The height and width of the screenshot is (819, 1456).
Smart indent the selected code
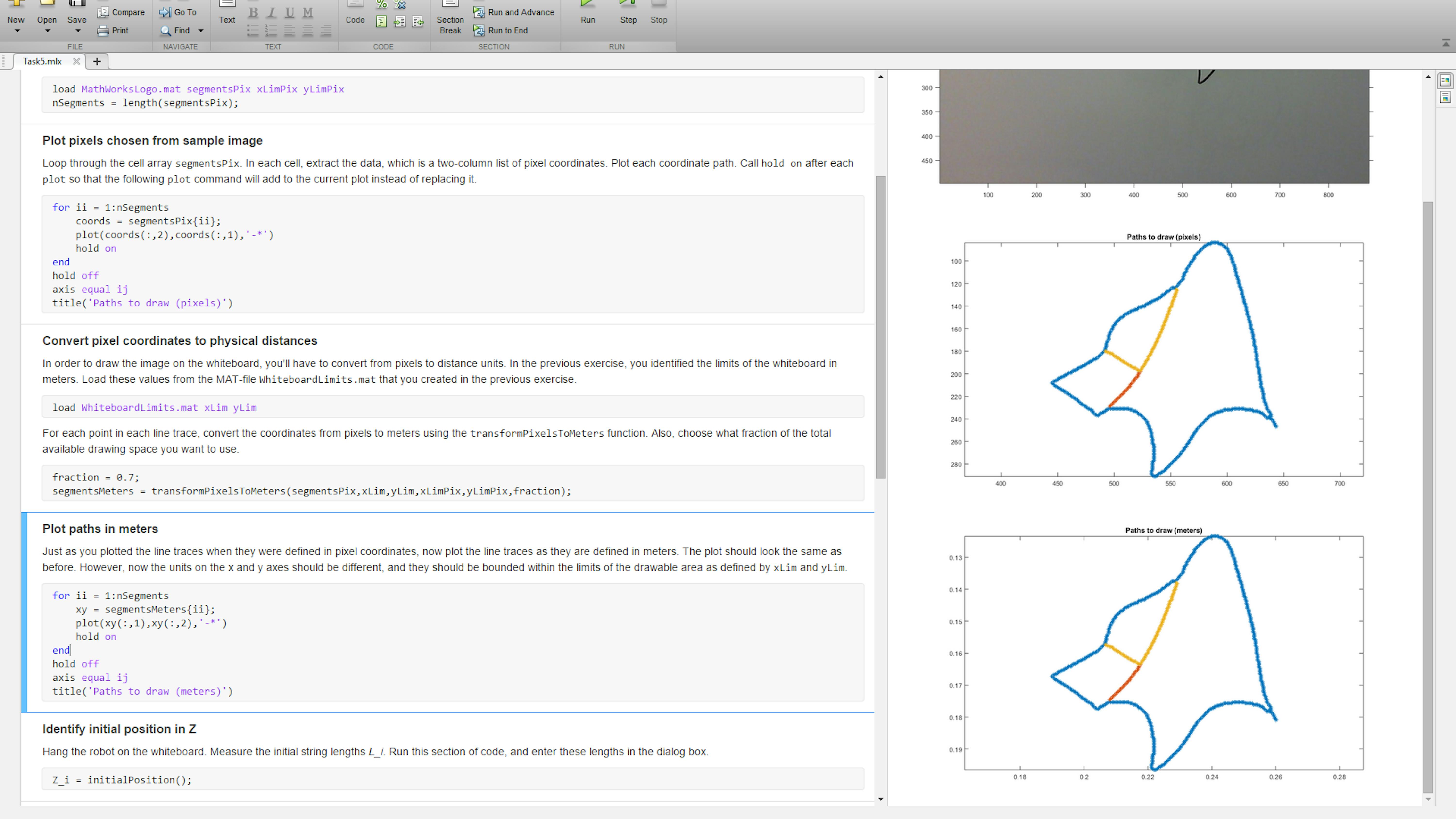pos(381,22)
